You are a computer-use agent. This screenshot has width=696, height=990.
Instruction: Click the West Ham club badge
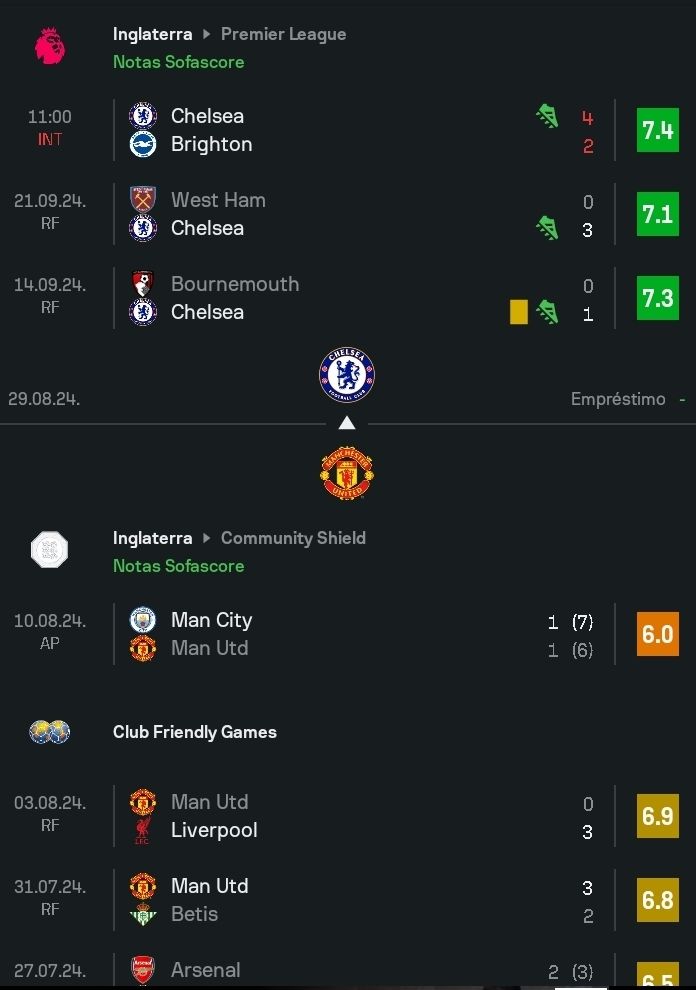point(143,200)
